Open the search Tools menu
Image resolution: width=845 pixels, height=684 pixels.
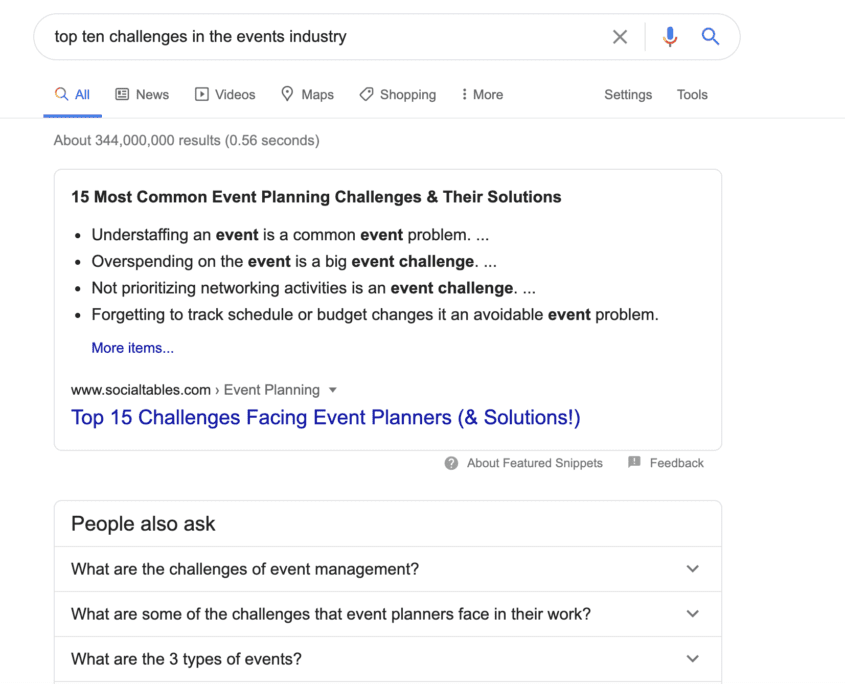pos(692,94)
